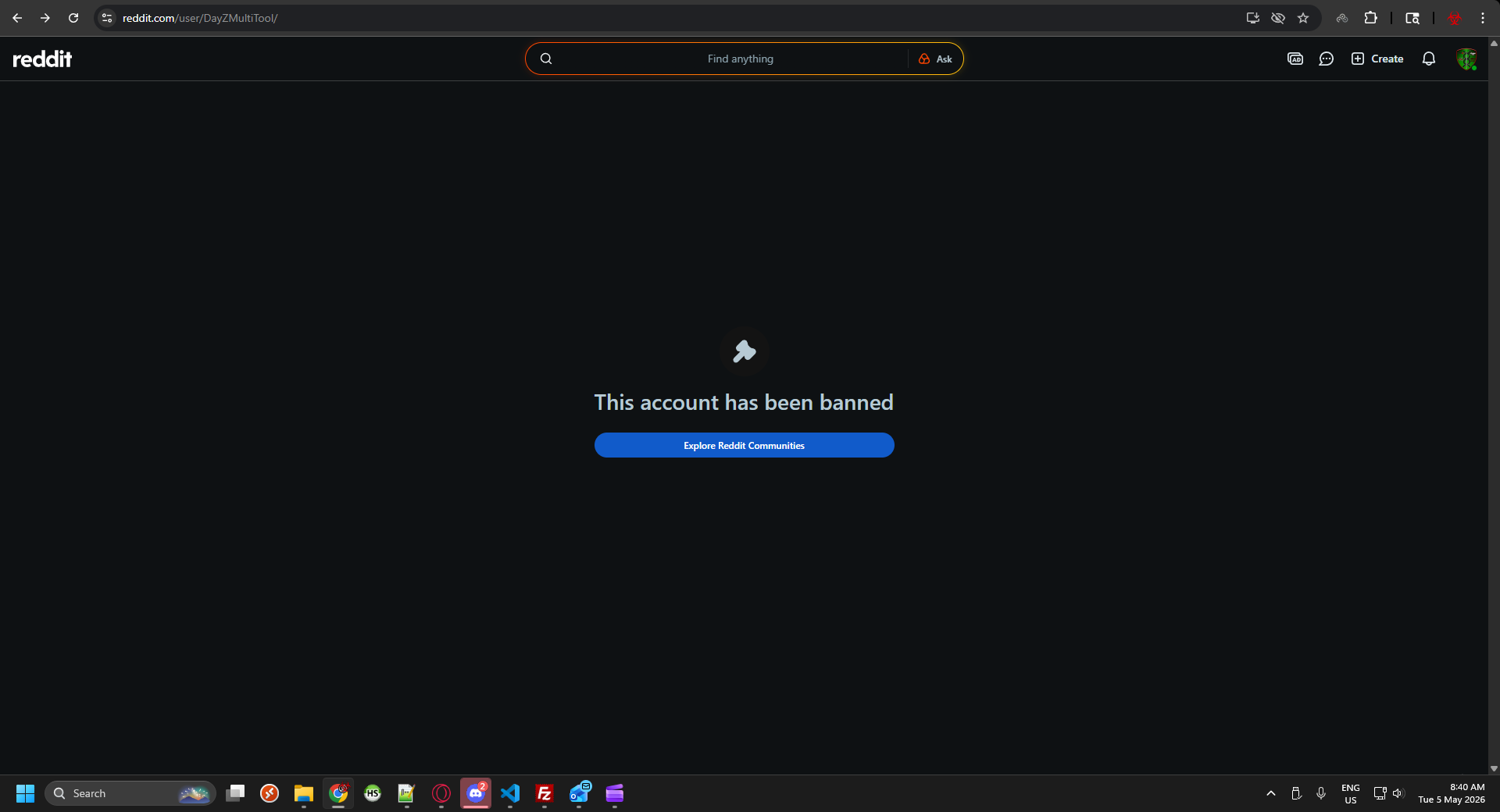Open the Windows Start menu

coord(25,793)
